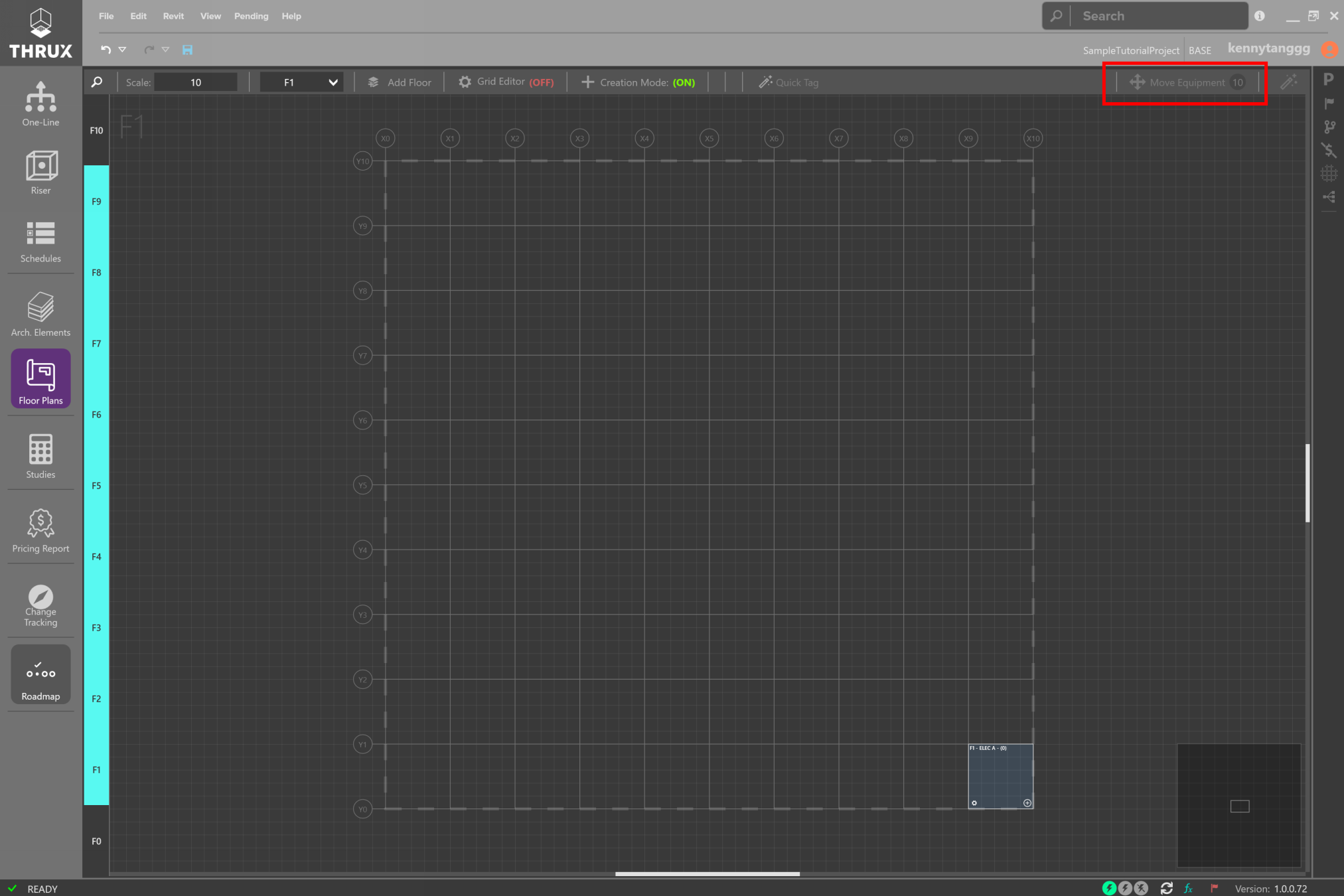Click the middle gray lightning bolt status icon

pyautogui.click(x=1125, y=888)
